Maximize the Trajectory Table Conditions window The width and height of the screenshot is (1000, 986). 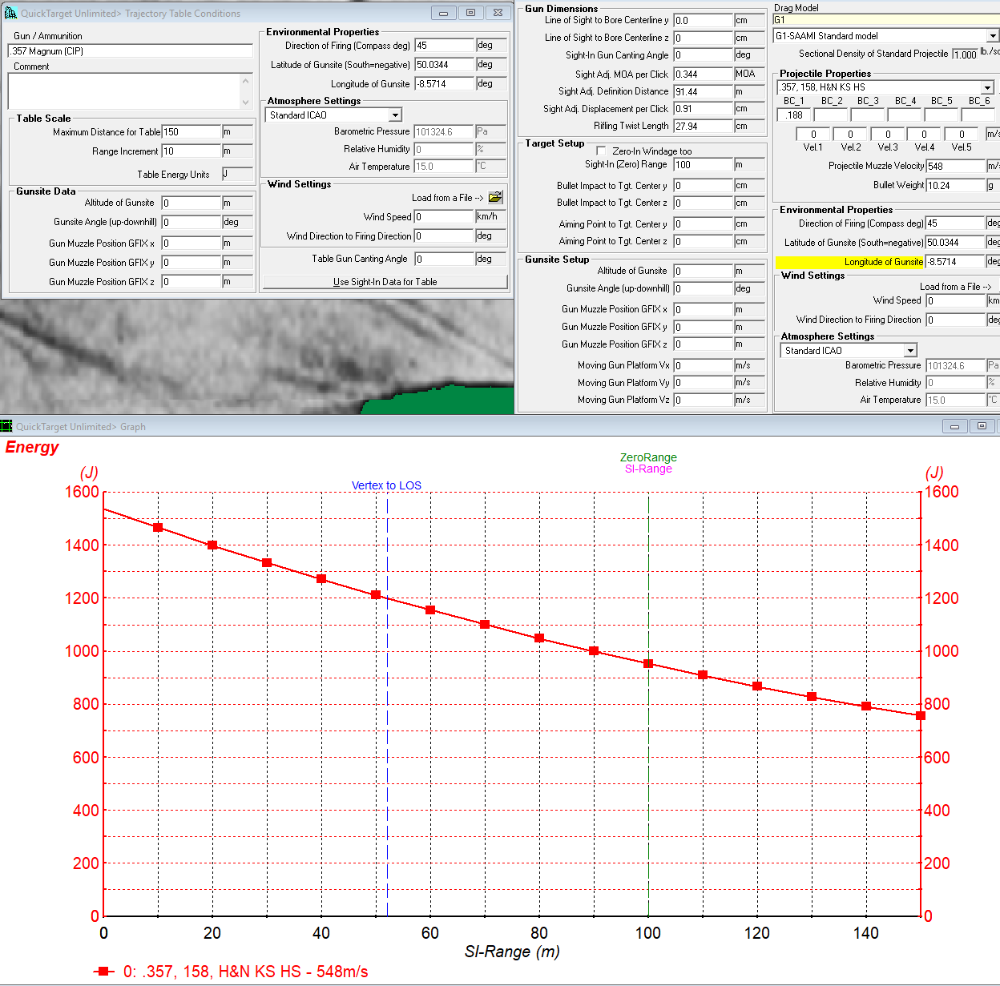(471, 13)
